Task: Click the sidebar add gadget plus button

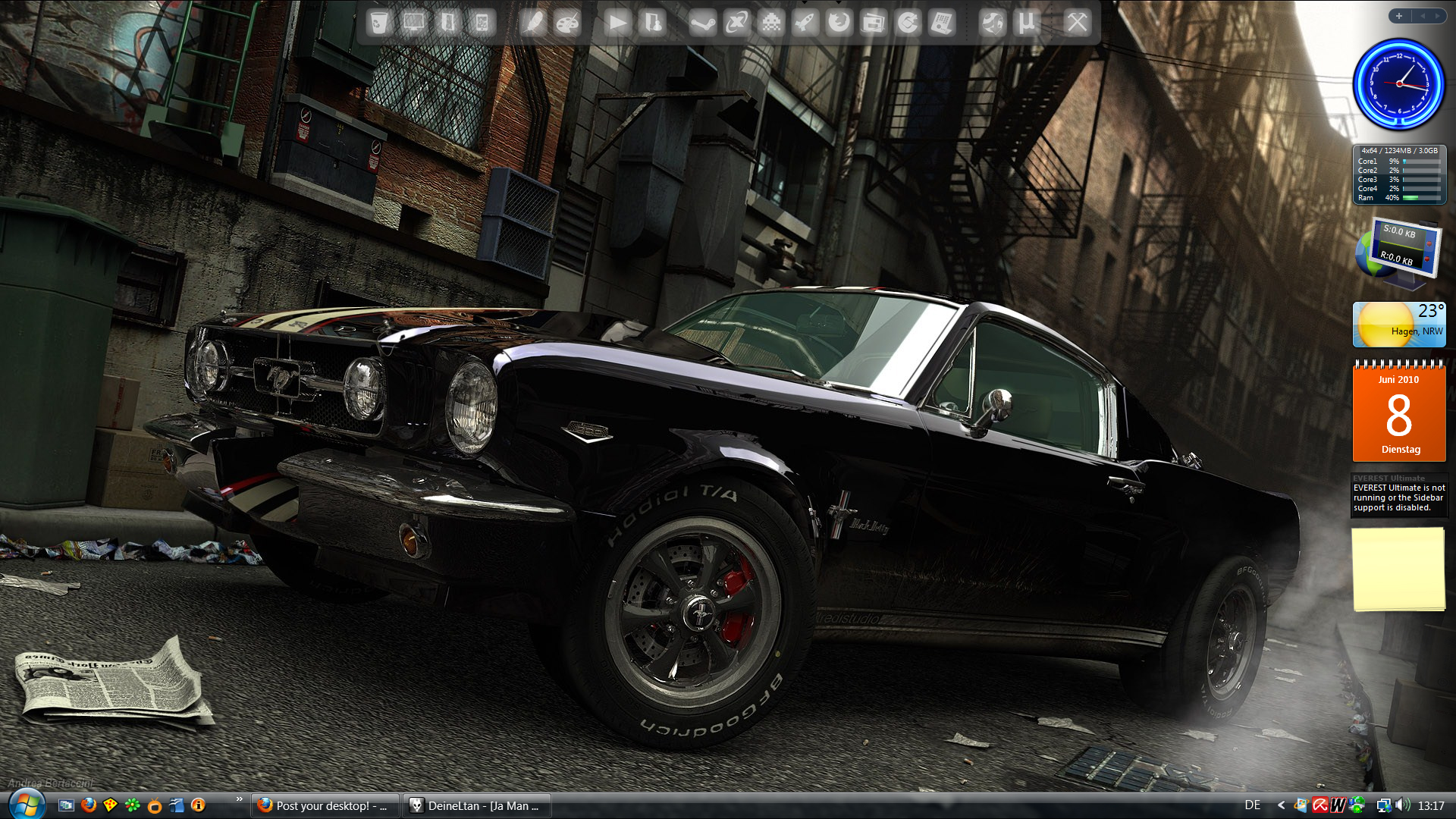Action: (1399, 16)
